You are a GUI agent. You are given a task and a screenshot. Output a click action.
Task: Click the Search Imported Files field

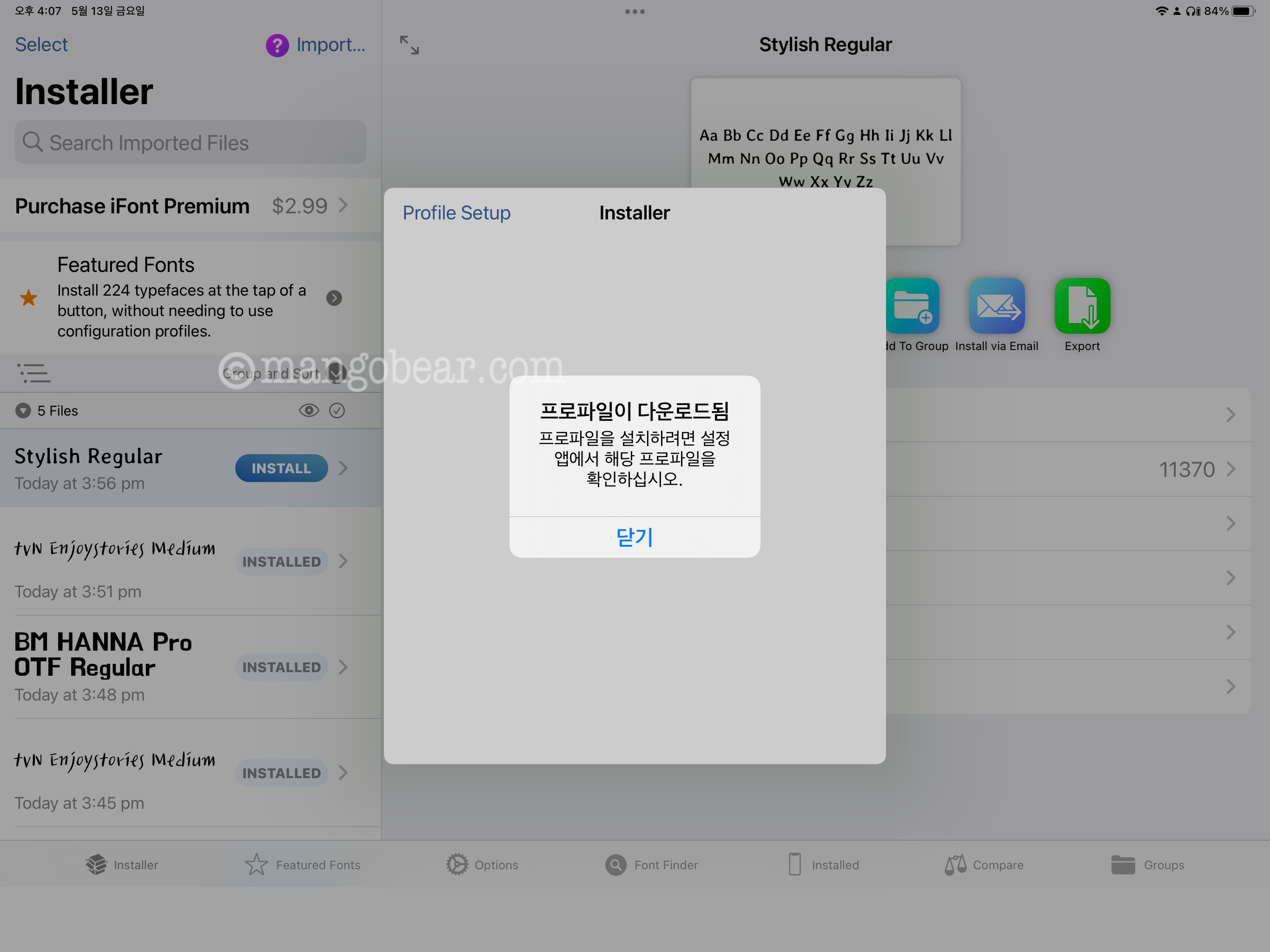(x=190, y=142)
